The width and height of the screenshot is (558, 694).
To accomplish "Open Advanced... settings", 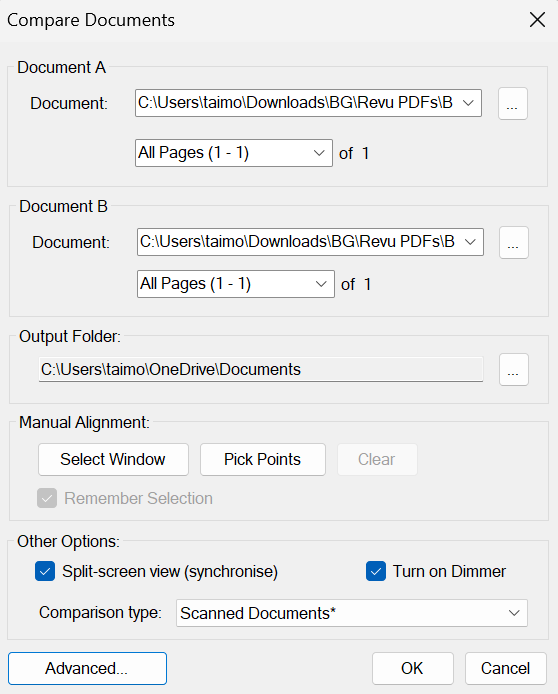I will pos(87,668).
